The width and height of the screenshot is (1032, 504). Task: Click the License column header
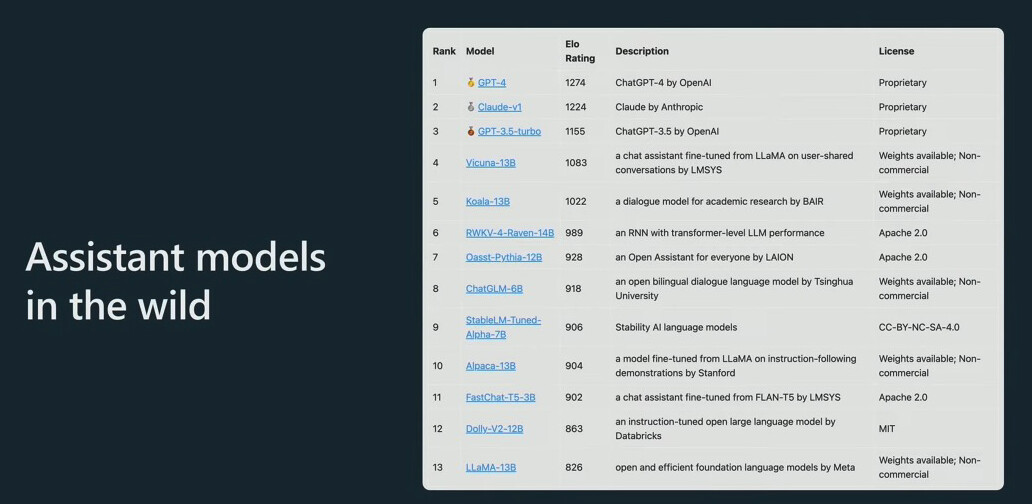pyautogui.click(x=896, y=51)
